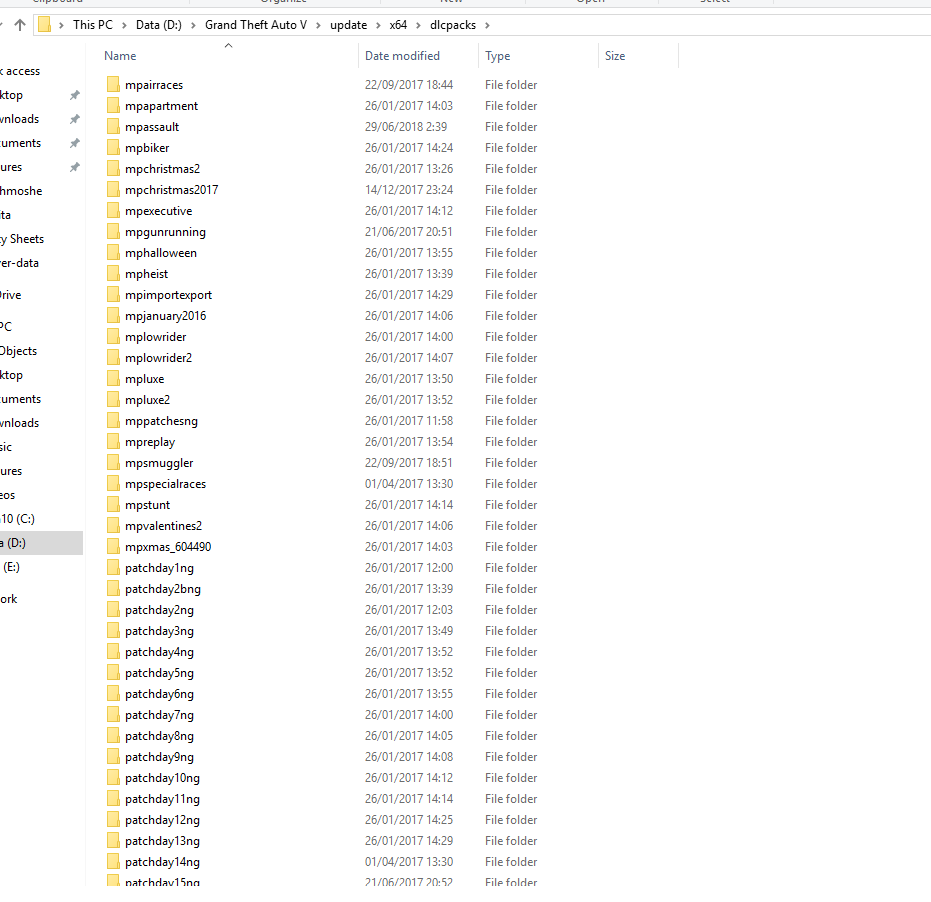This screenshot has width=931, height=902.
Task: Expand chevron after Data (D:) in path
Action: [193, 26]
